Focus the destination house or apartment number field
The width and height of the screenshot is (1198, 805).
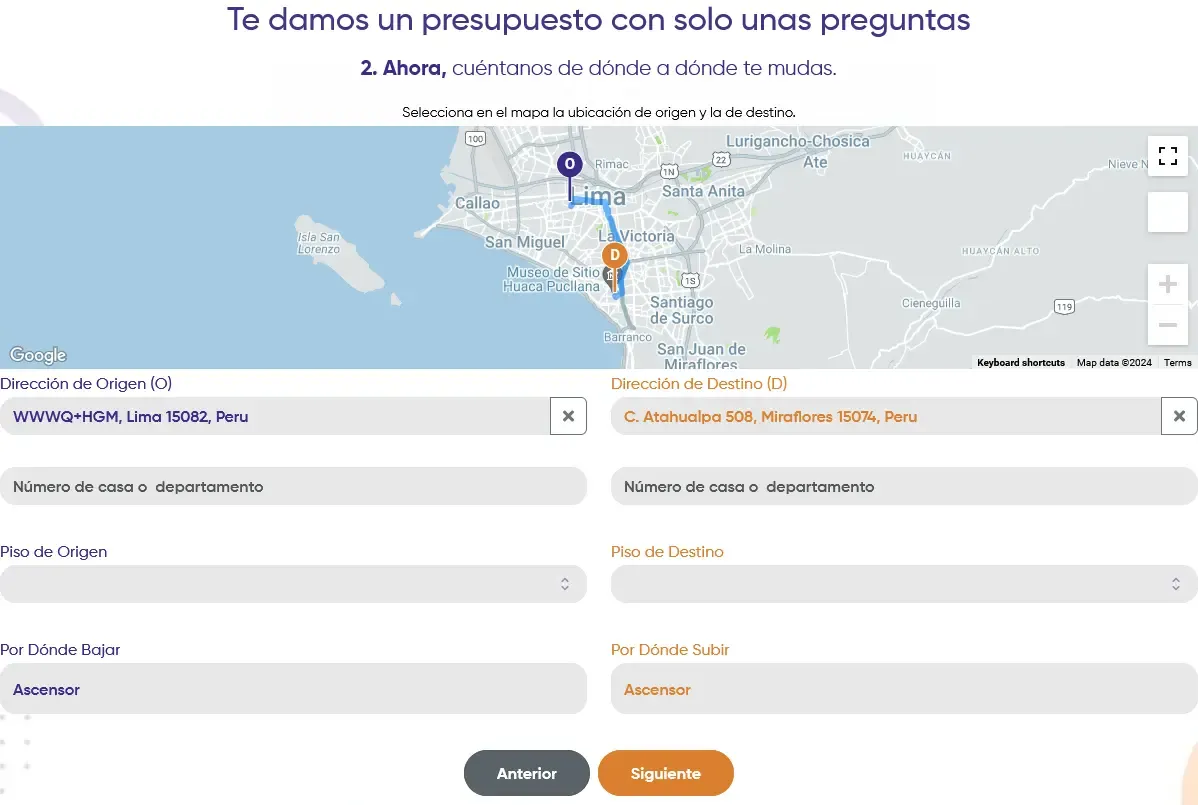[x=904, y=487]
